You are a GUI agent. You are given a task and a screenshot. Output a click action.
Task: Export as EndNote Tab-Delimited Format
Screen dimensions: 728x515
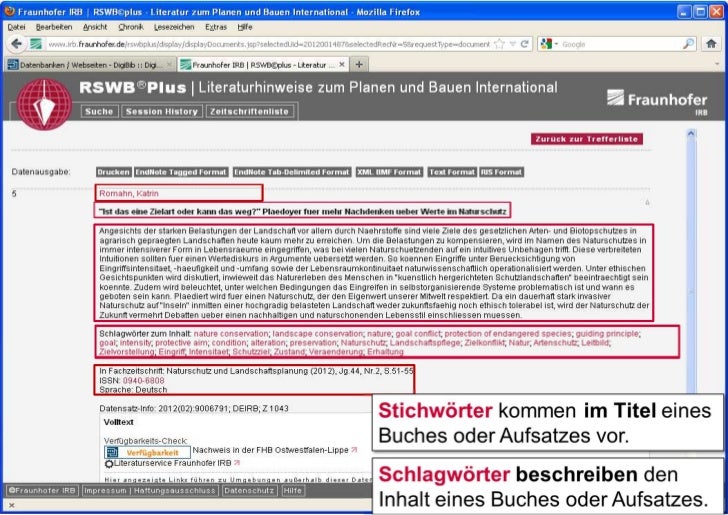tap(292, 172)
